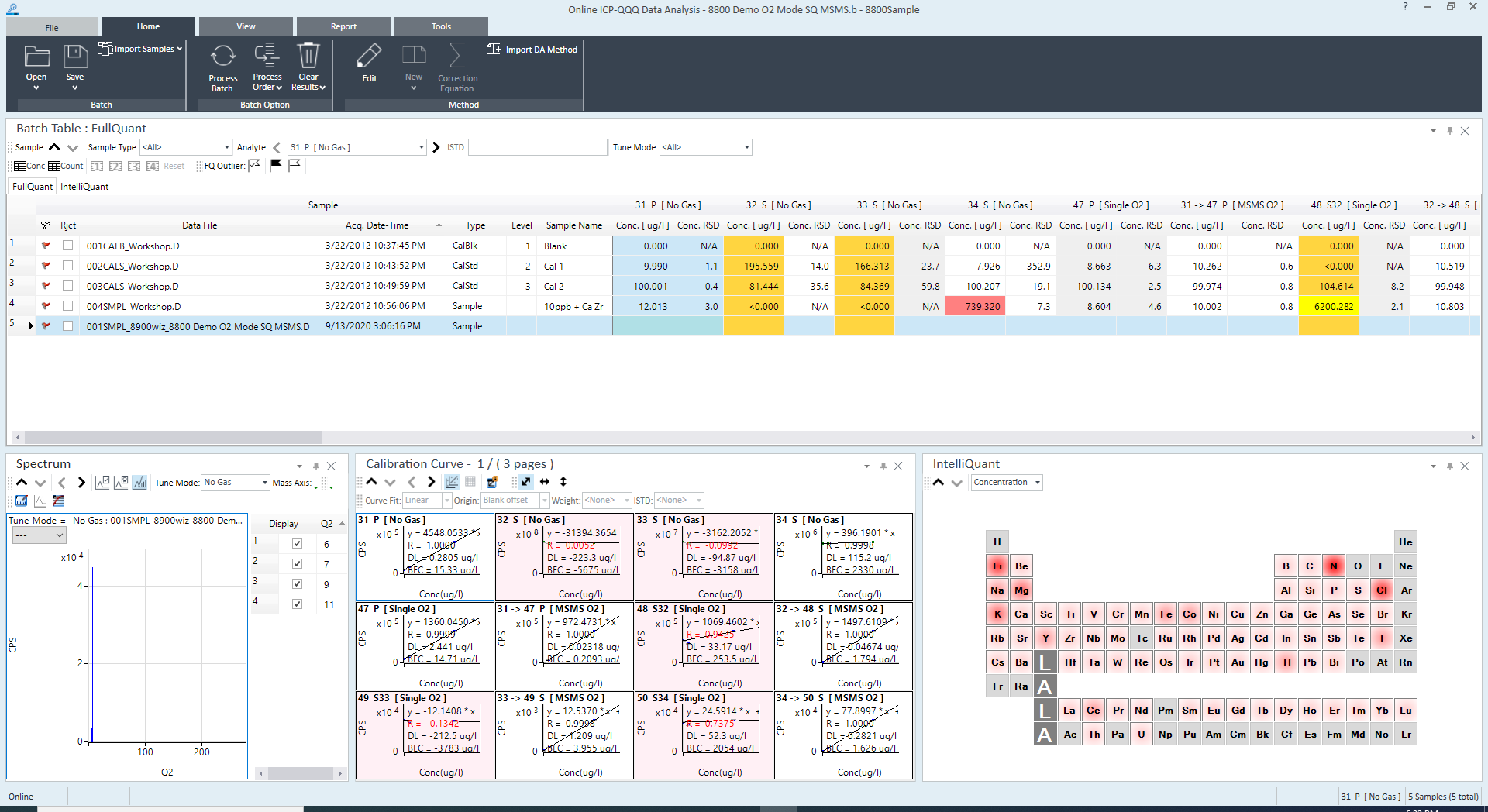Click the outlined flag icon
The height and width of the screenshot is (812, 1488).
click(294, 165)
